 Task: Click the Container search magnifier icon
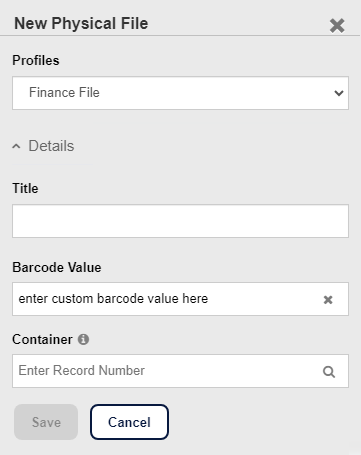click(329, 371)
